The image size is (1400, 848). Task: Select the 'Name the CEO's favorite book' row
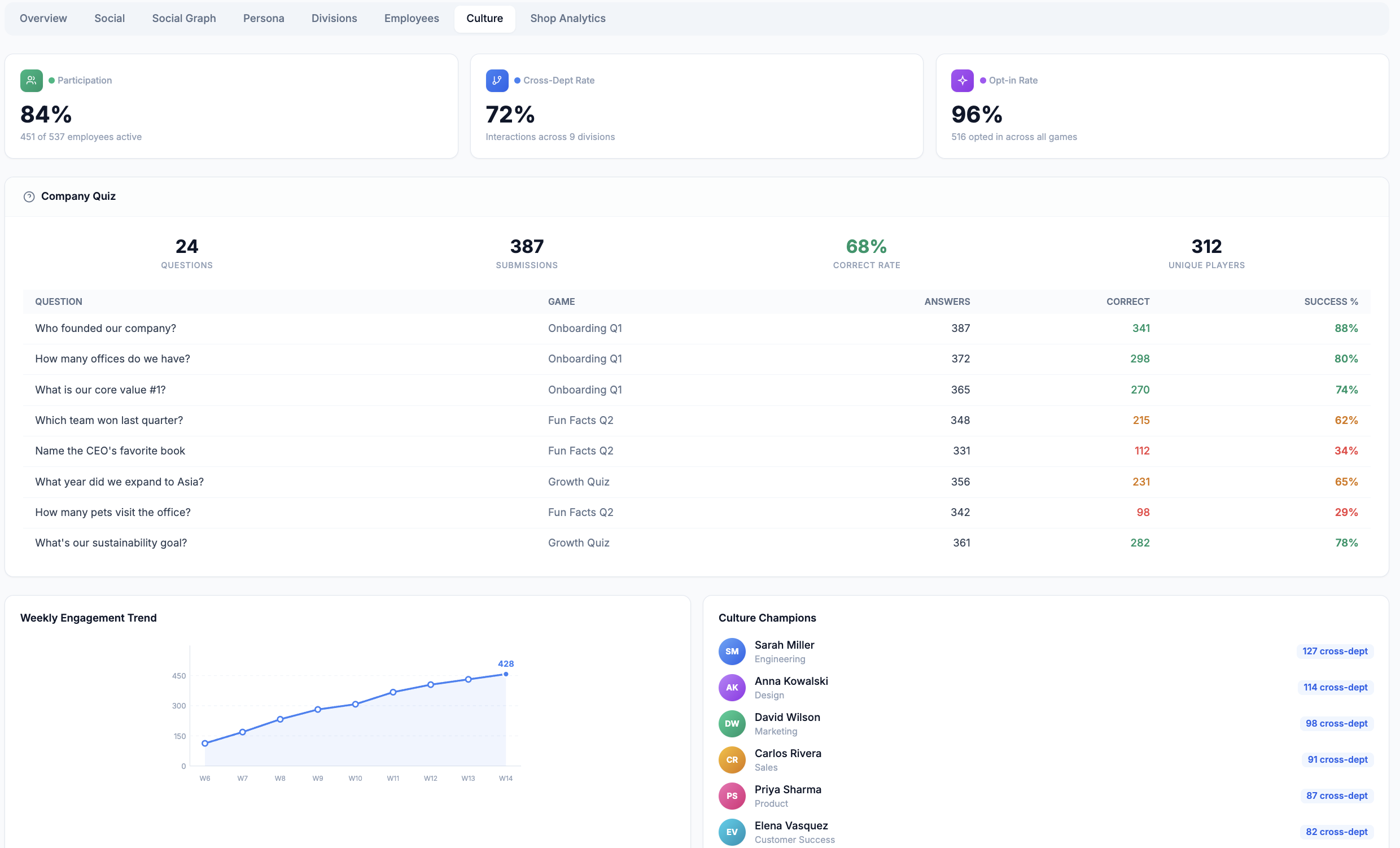(x=697, y=451)
